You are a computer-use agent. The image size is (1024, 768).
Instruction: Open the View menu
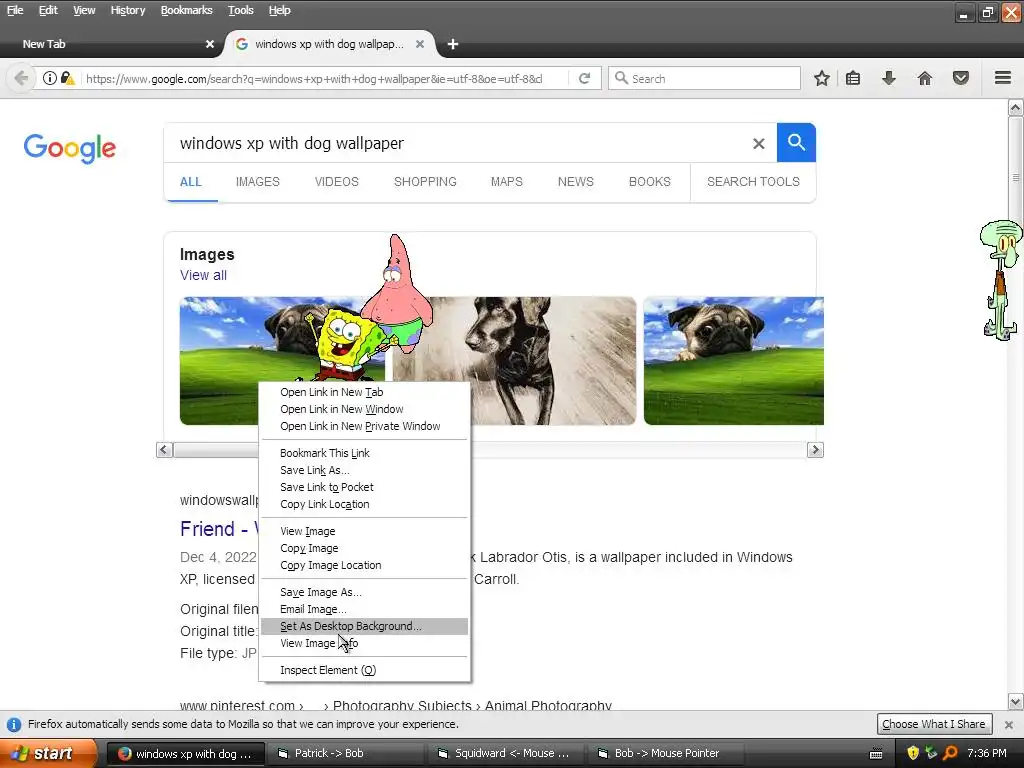coord(84,10)
